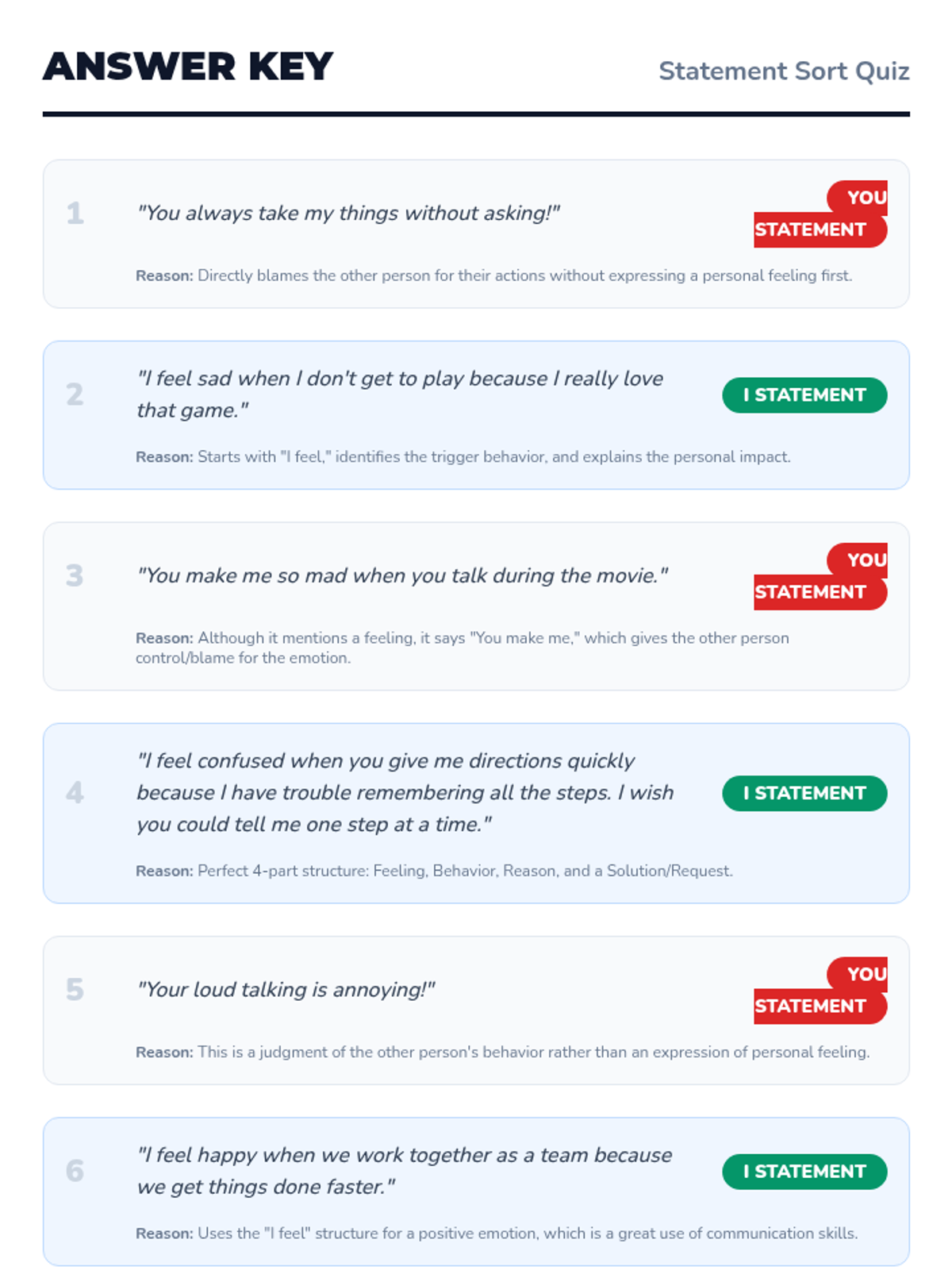Click the reason mentioning trigger behavior
Viewport: 952px width, 1270px height.
point(463,456)
